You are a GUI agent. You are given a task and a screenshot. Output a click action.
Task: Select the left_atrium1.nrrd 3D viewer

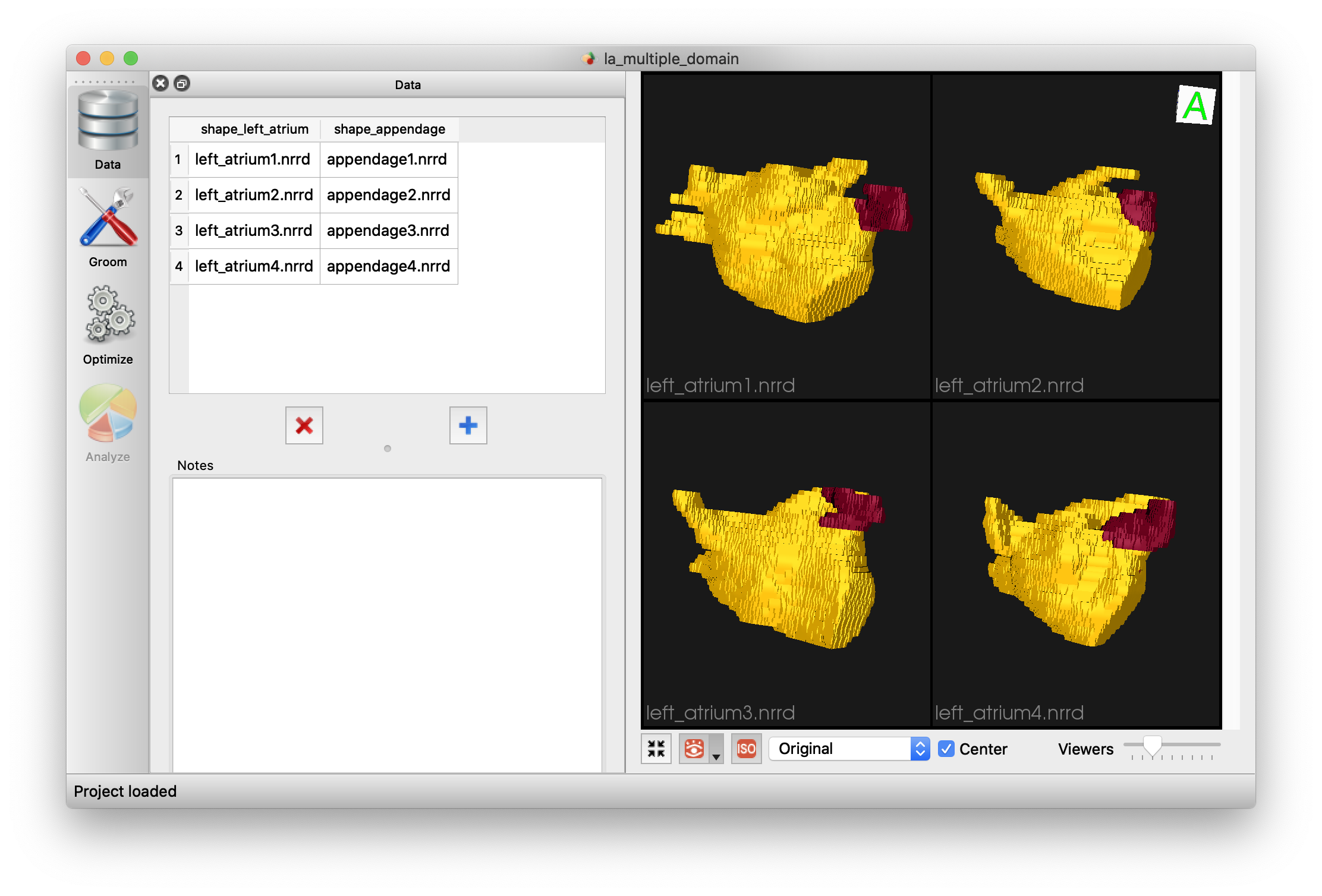pos(786,236)
